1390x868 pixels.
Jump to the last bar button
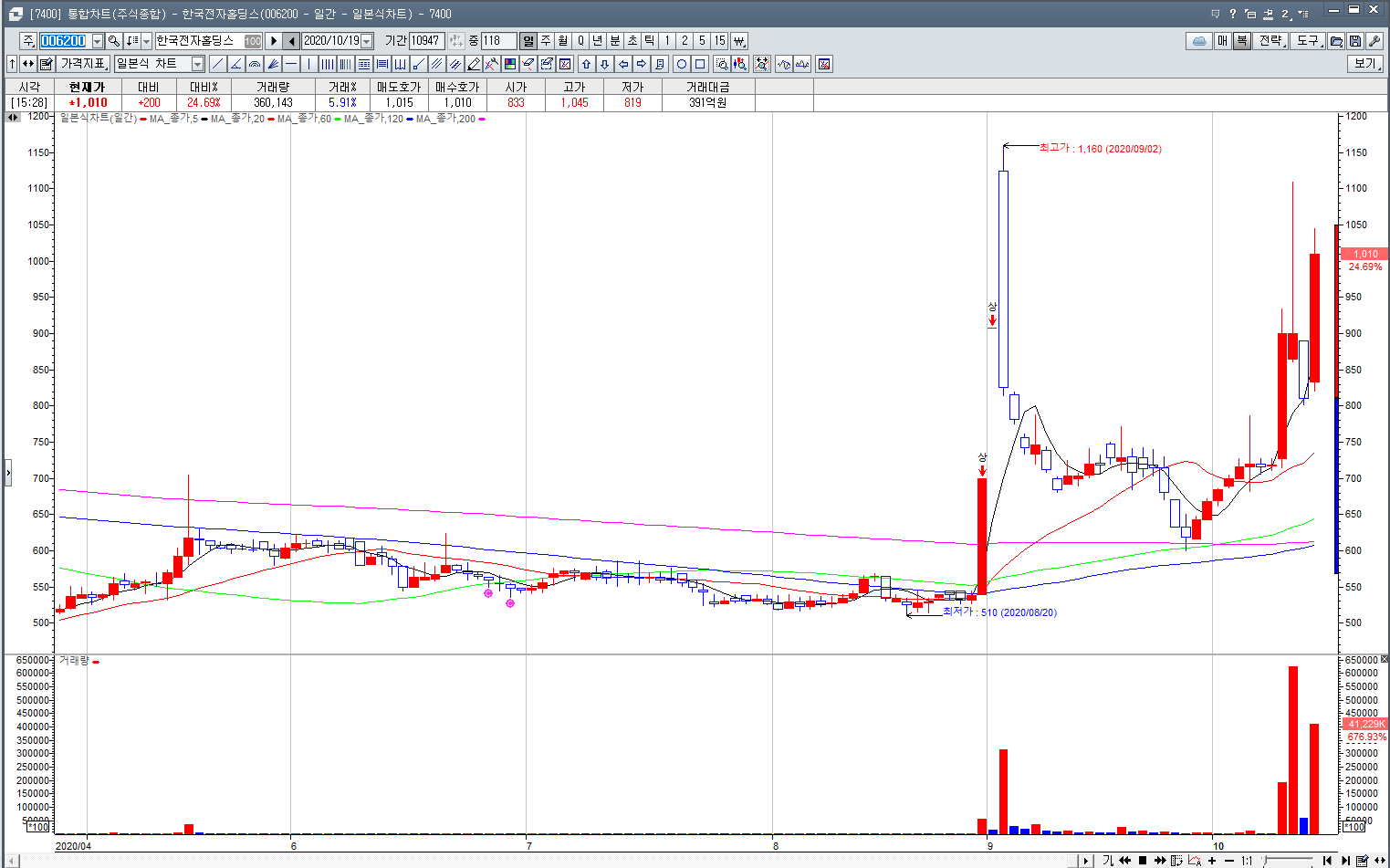1344,861
